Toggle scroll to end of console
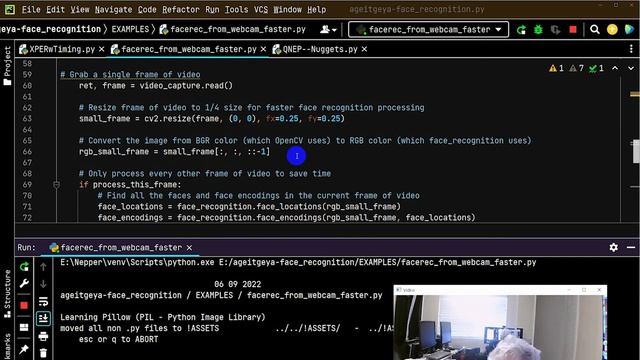The width and height of the screenshot is (640, 360). 43,318
